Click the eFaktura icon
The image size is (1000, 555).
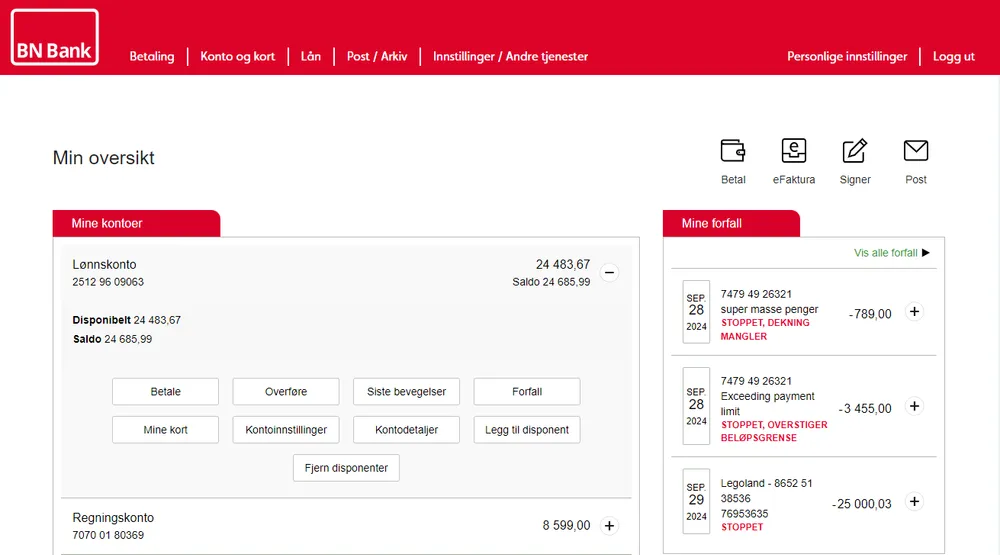click(x=793, y=151)
